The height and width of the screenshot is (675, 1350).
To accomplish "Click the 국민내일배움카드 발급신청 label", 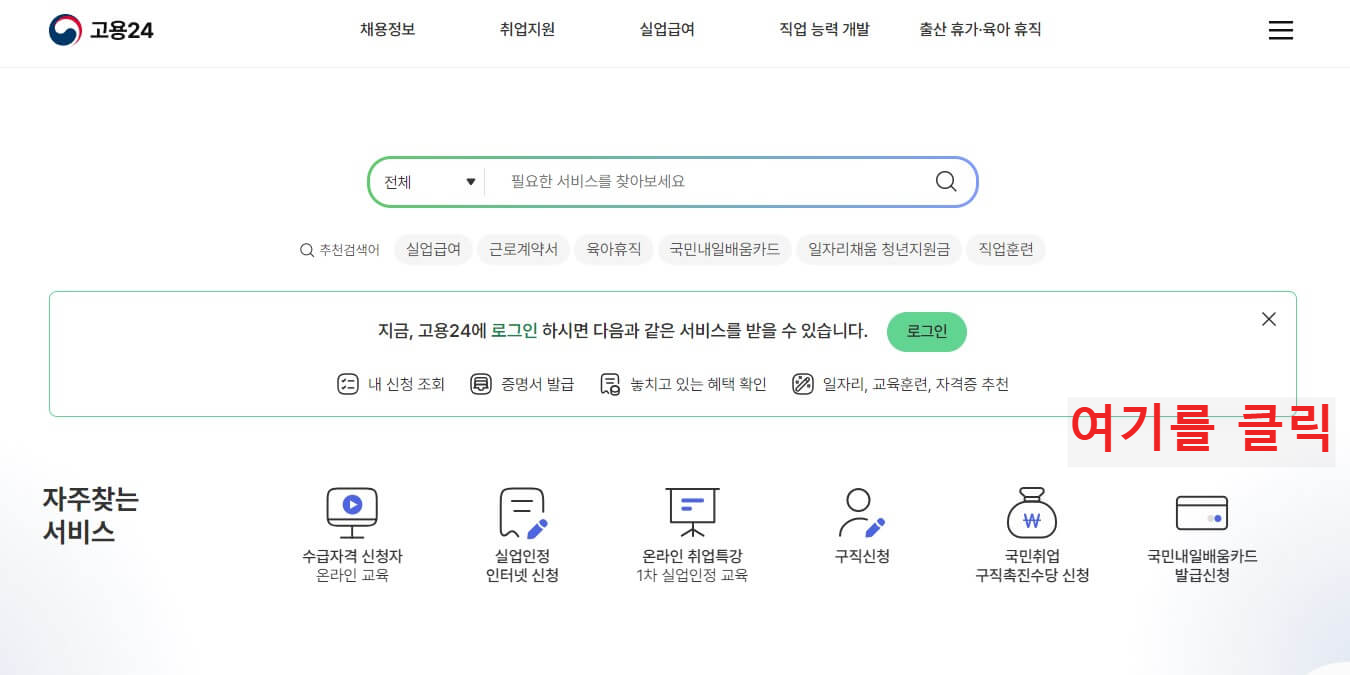I will coord(1202,565).
